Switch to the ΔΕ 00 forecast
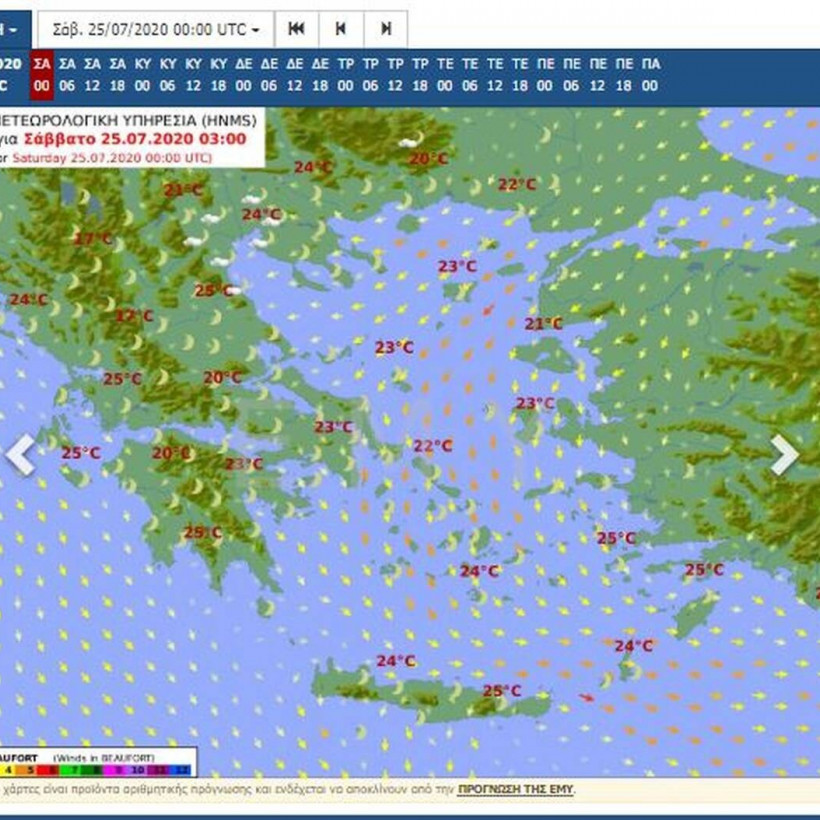The width and height of the screenshot is (820, 820). tap(244, 75)
